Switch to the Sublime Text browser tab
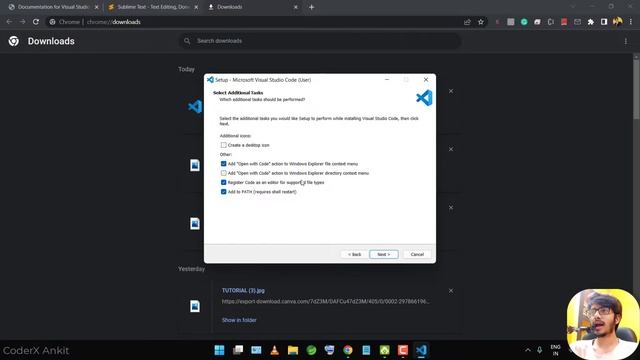The image size is (640, 360). (x=153, y=7)
